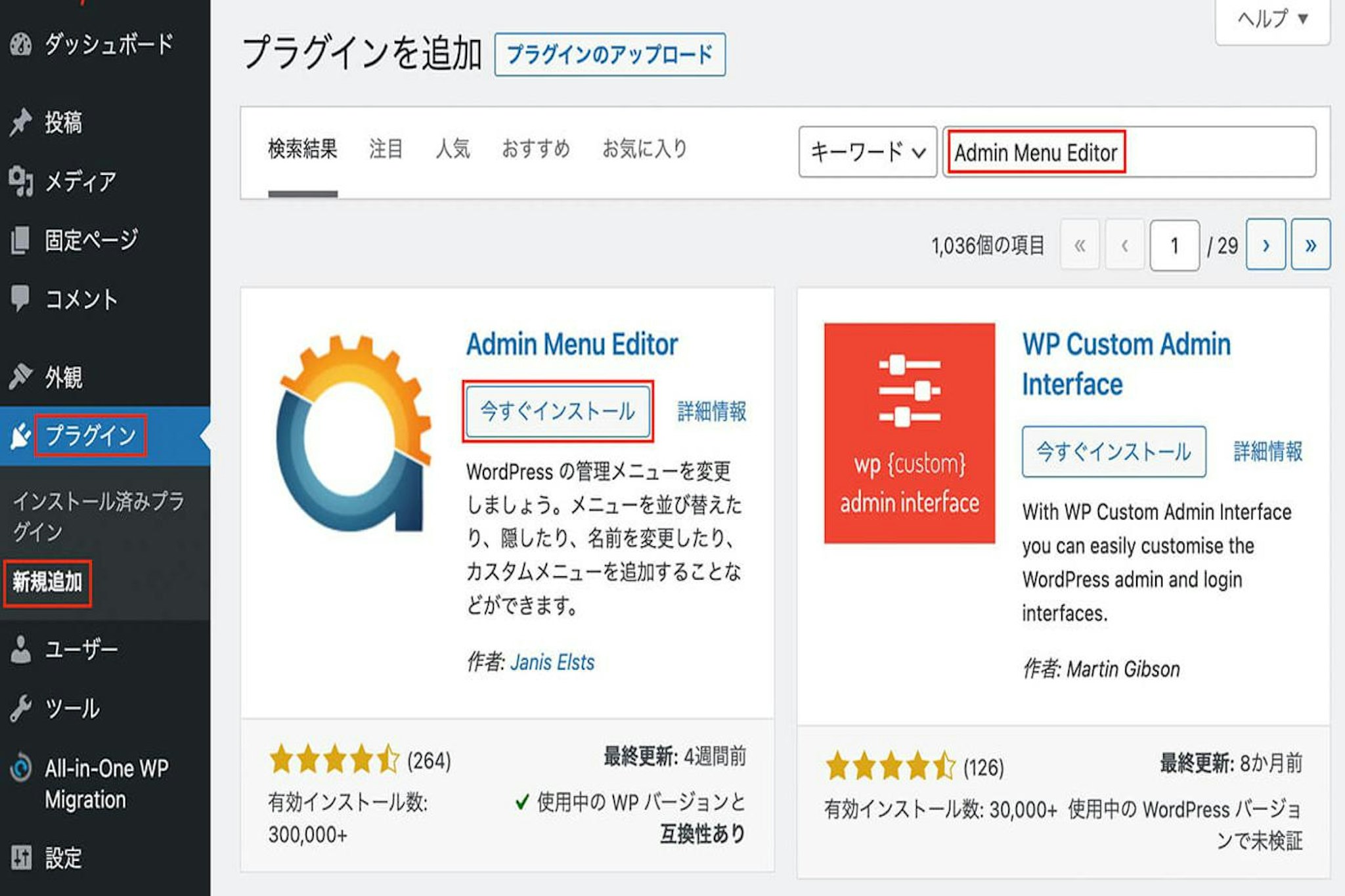This screenshot has width=1345, height=896.
Task: Click the Dashboard gauge icon in sidebar
Action: pos(21,44)
